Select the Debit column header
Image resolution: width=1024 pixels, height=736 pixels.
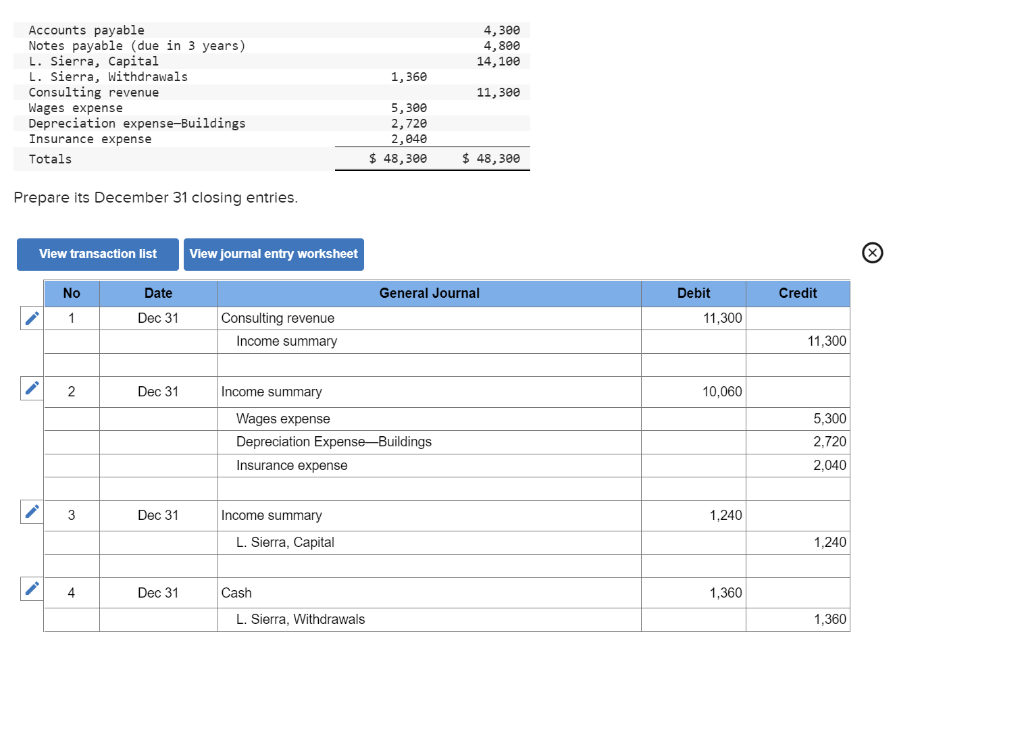[x=693, y=293]
